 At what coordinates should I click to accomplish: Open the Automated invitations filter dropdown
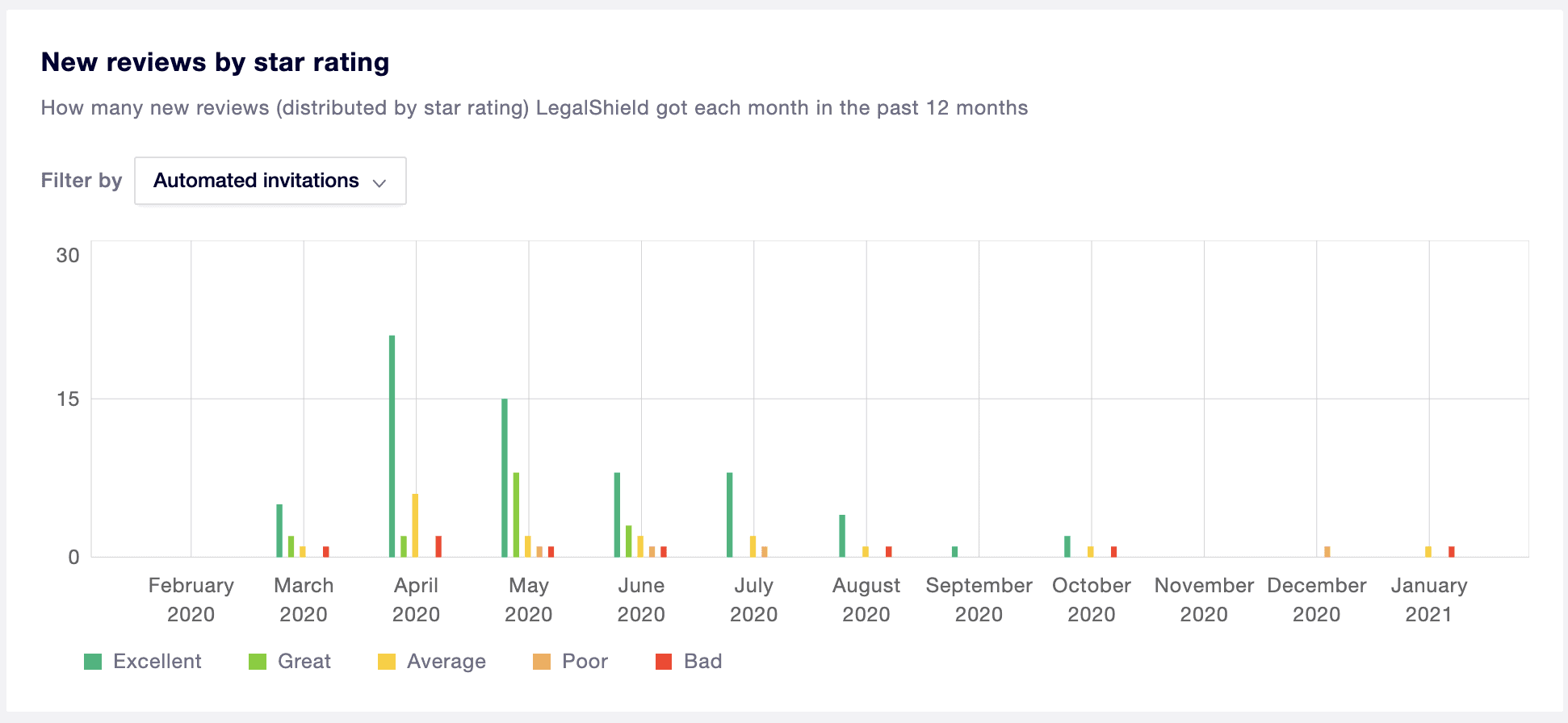tap(270, 181)
